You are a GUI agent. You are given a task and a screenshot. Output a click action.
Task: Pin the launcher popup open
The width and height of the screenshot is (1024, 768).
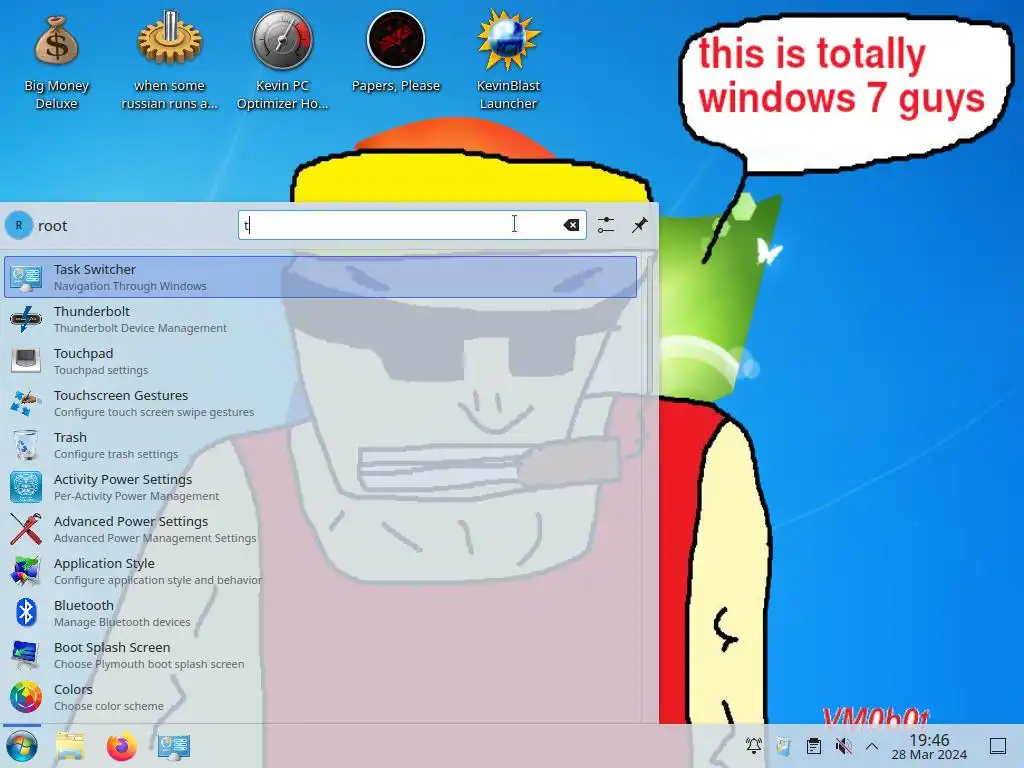(x=639, y=225)
